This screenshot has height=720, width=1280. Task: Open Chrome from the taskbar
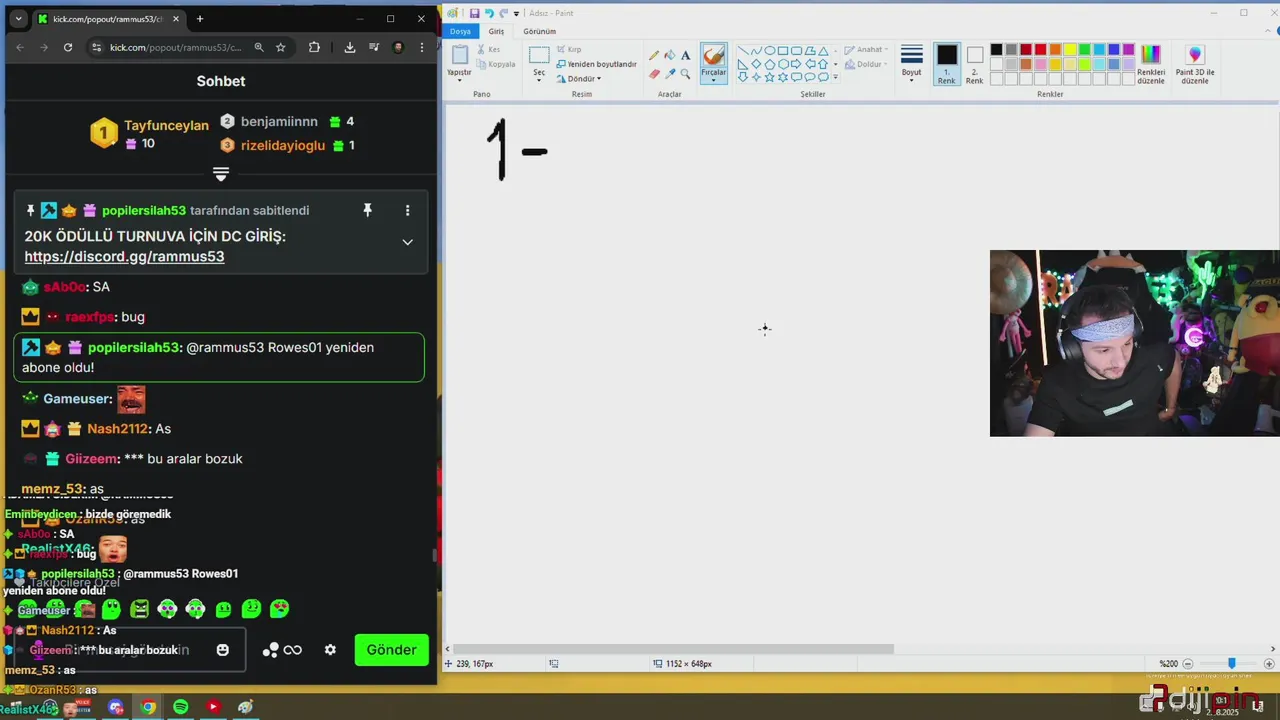click(x=148, y=707)
